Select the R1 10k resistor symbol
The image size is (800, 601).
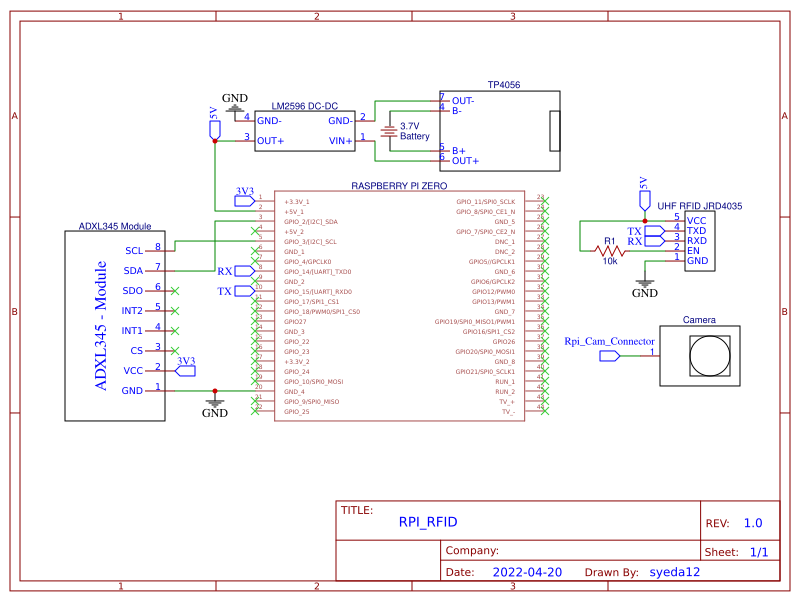click(609, 251)
